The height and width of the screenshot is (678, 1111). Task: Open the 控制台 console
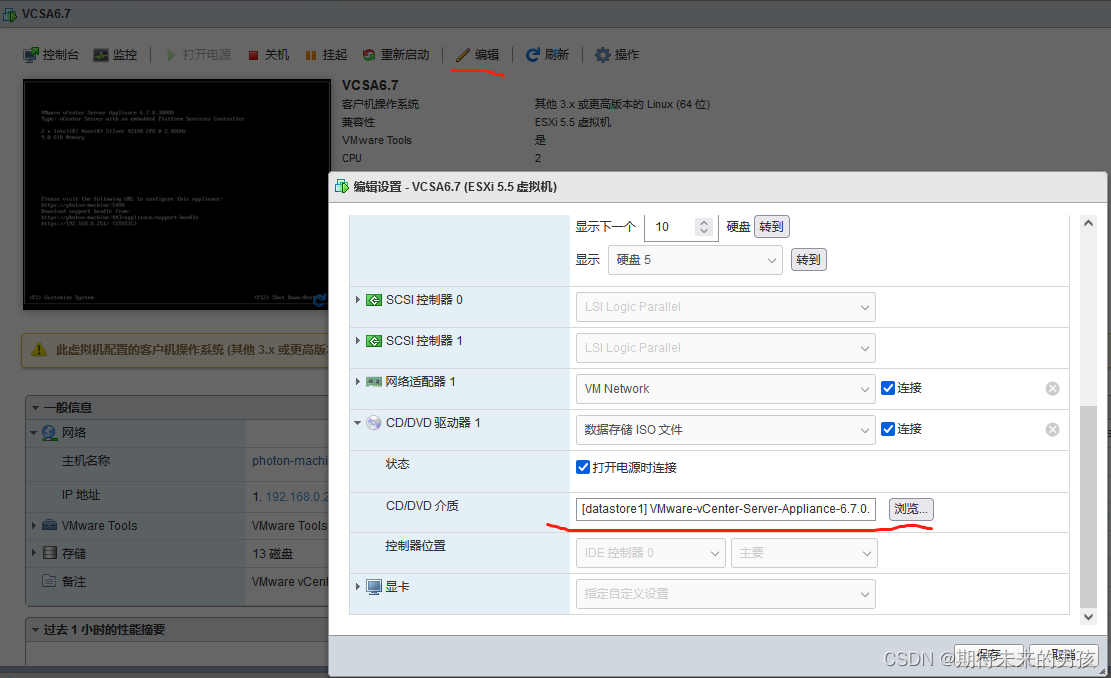pyautogui.click(x=51, y=55)
